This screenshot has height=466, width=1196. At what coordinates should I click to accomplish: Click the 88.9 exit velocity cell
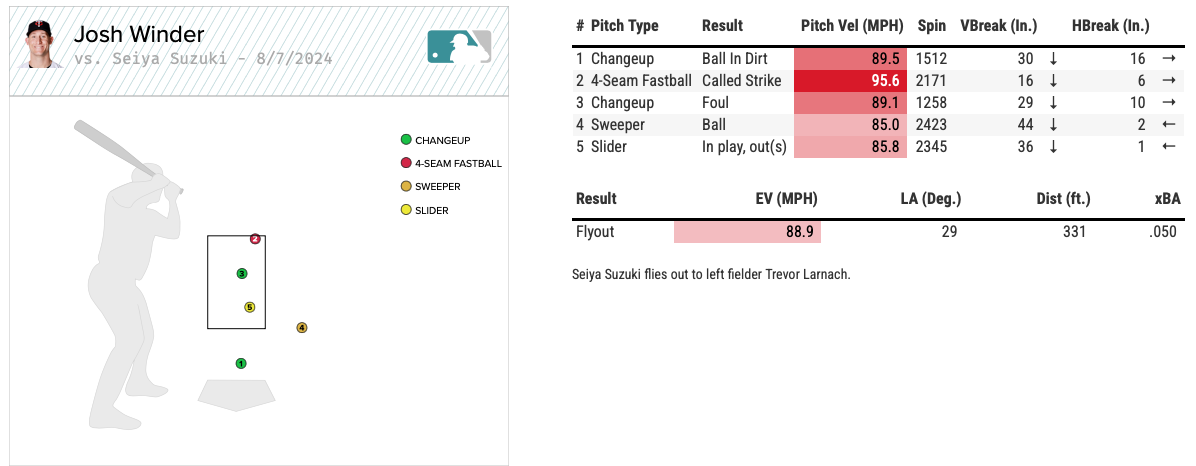[747, 232]
